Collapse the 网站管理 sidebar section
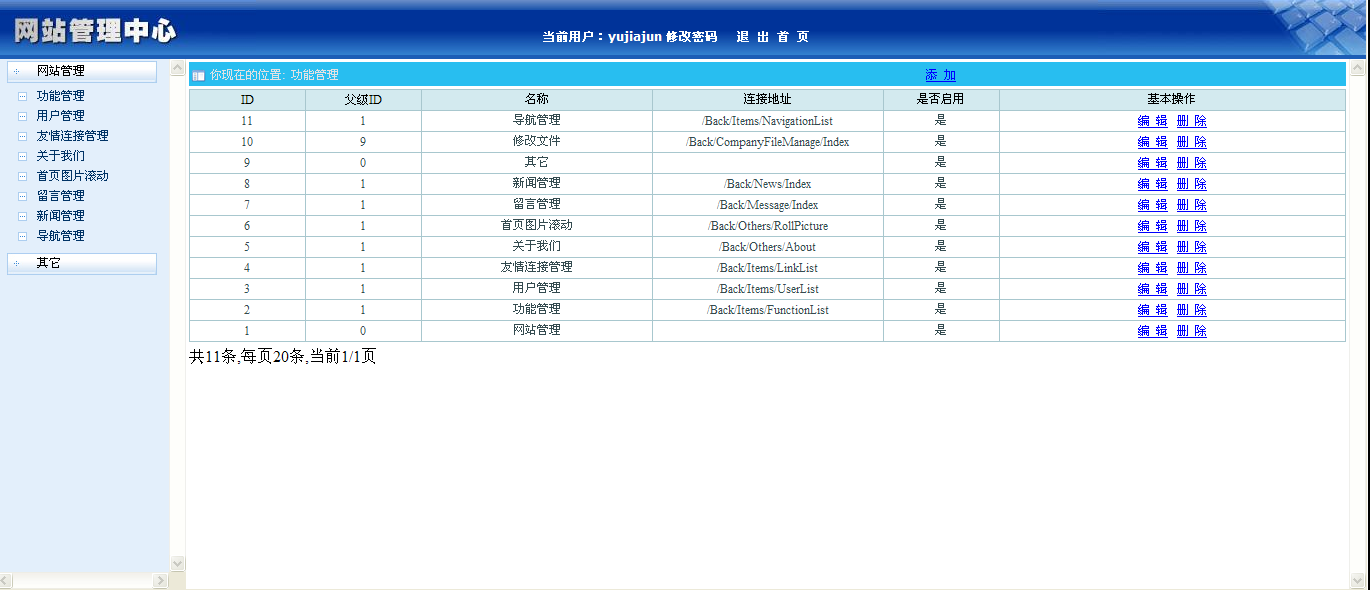This screenshot has height=590, width=1370. coord(82,71)
